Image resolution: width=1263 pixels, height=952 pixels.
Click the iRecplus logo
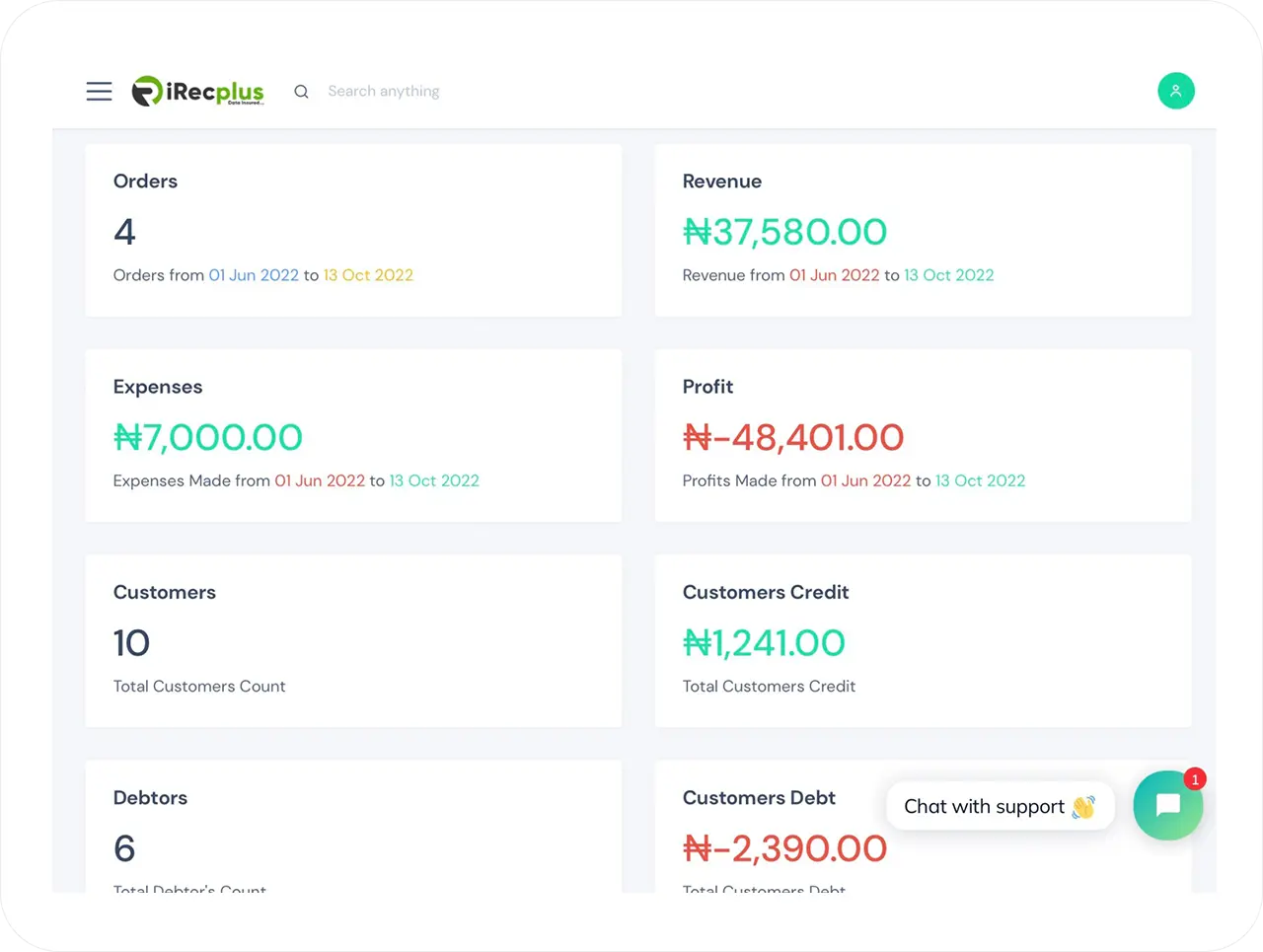198,92
